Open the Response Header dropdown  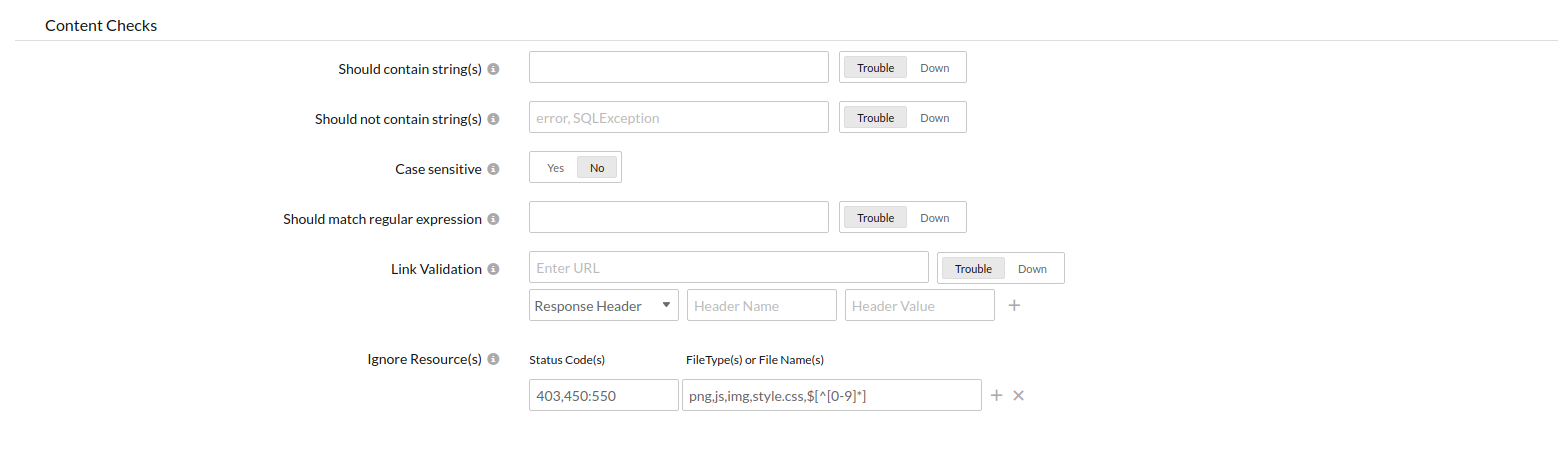(603, 306)
